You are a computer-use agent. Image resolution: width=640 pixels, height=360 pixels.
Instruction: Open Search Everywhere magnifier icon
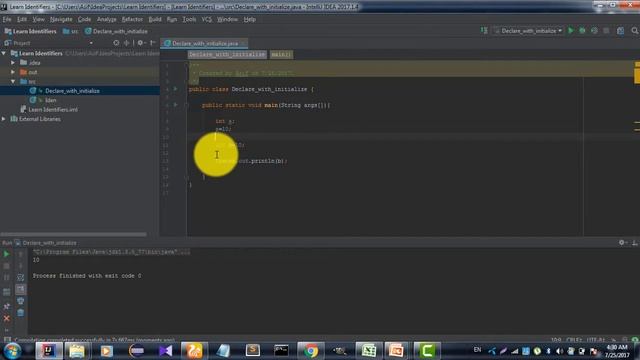635,31
